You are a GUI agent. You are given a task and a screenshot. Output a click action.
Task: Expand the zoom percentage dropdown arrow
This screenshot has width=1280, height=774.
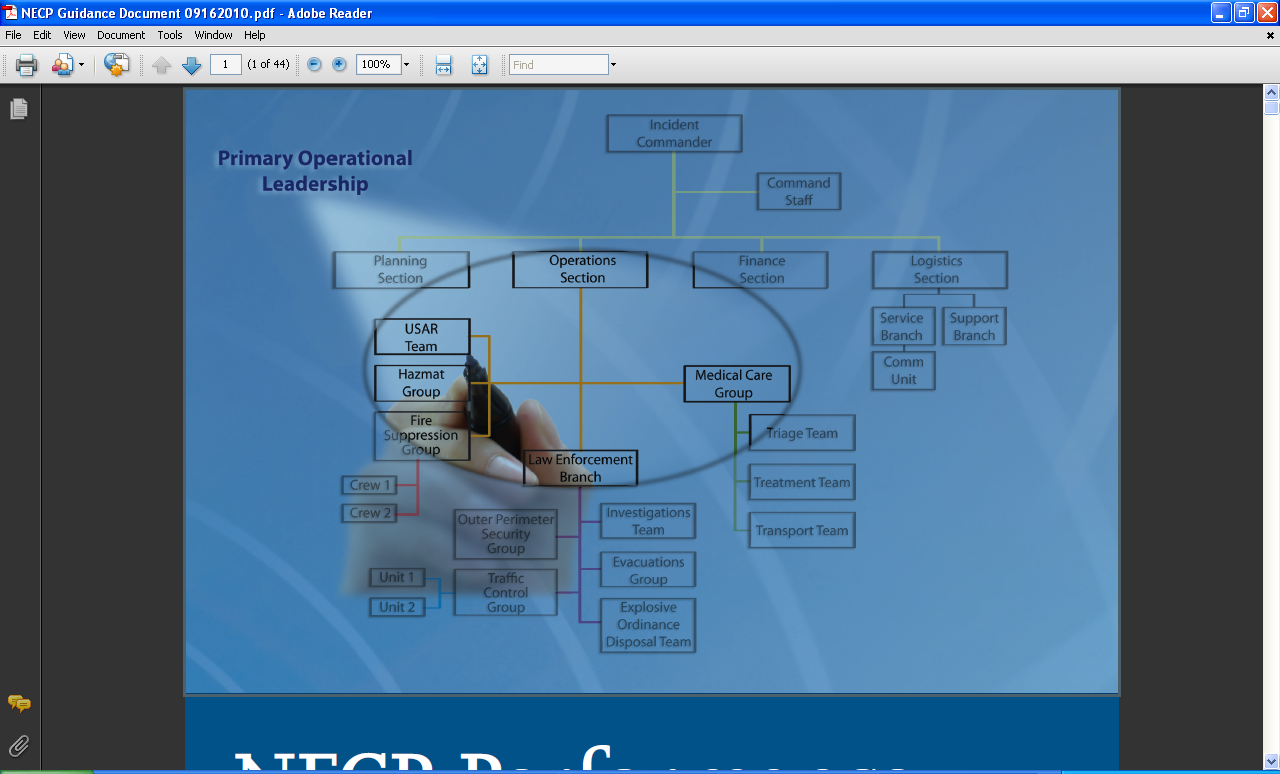click(x=406, y=65)
